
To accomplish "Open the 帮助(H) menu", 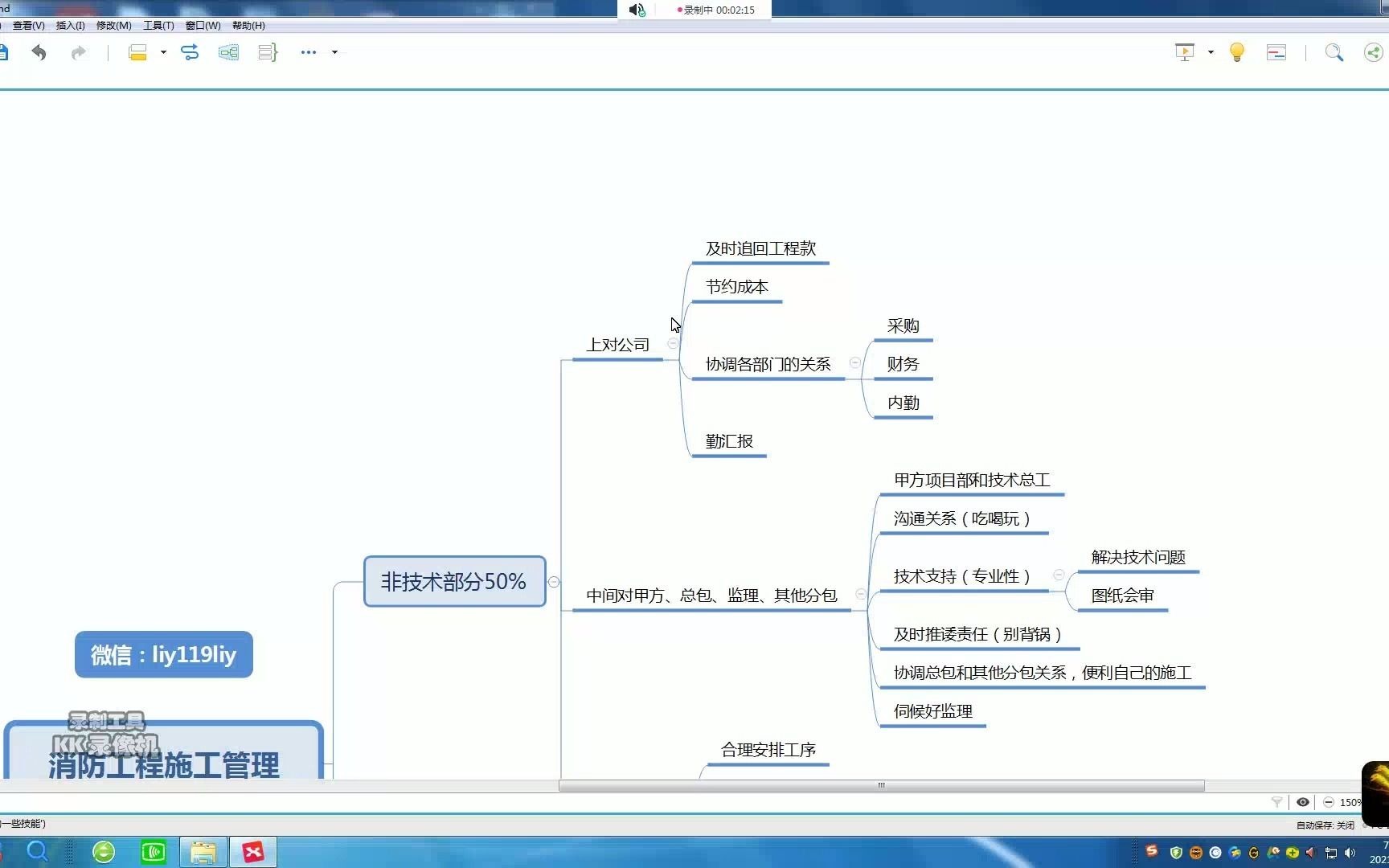I will tap(248, 26).
